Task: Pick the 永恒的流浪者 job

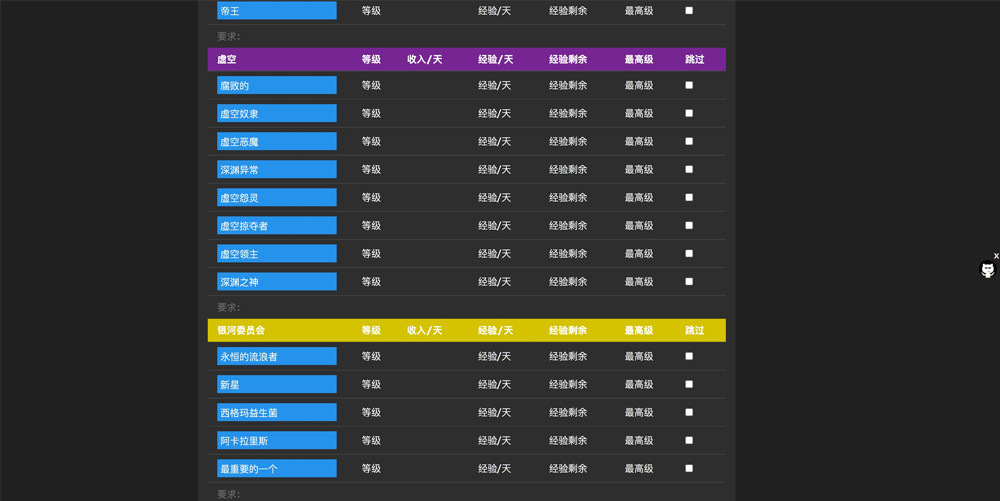Action: click(277, 356)
